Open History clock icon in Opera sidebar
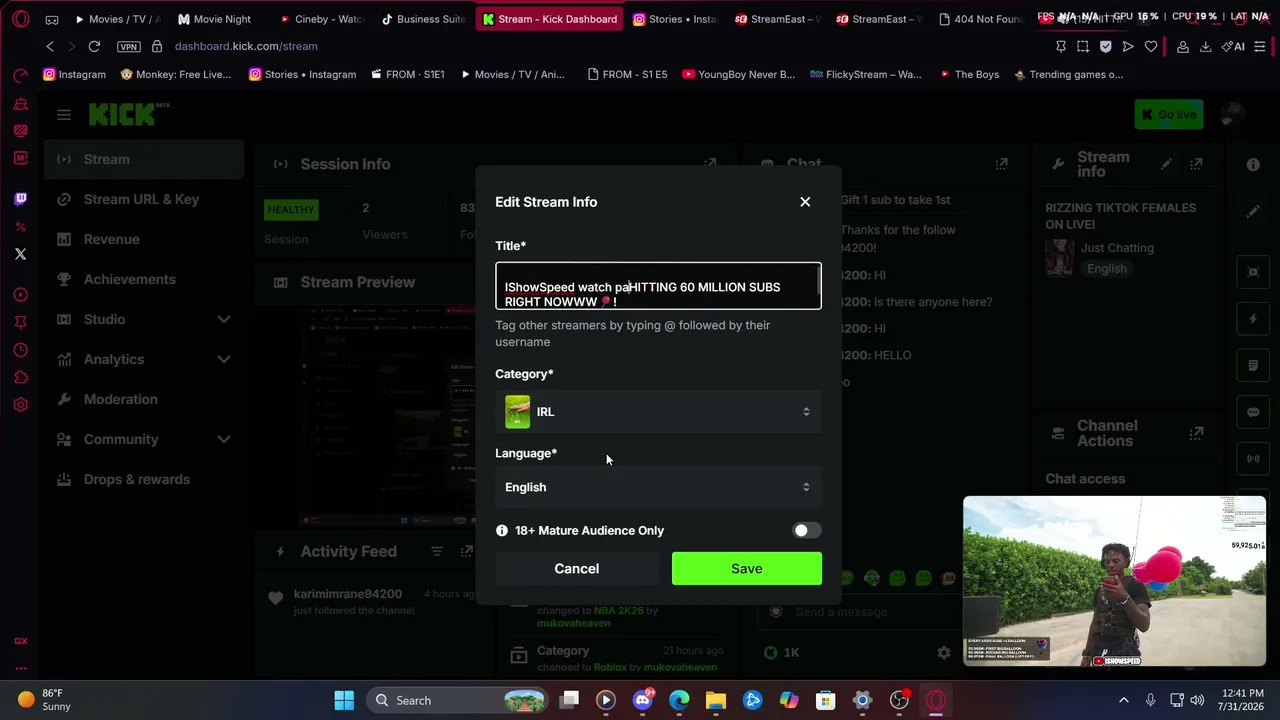Viewport: 1280px width, 720px height. click(x=20, y=350)
